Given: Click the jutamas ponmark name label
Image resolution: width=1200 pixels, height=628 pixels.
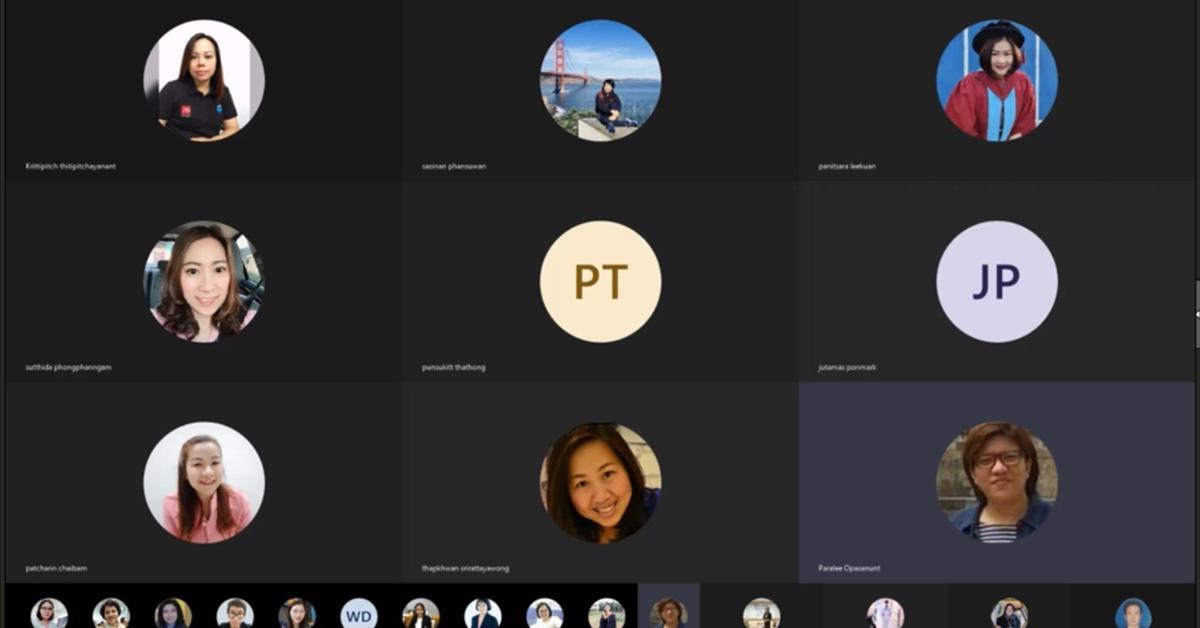Looking at the screenshot, I should point(847,367).
